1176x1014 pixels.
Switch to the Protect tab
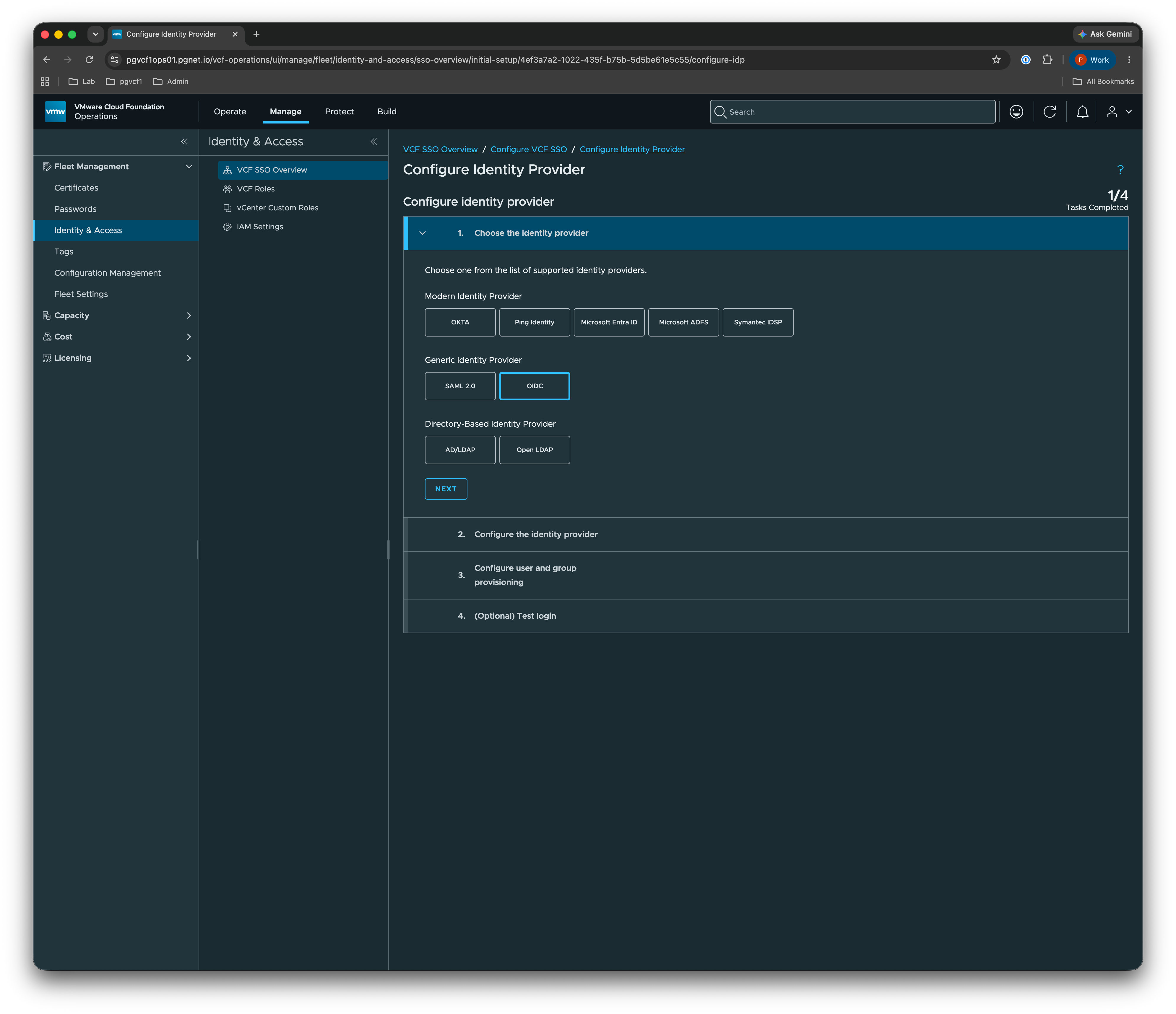(x=339, y=112)
